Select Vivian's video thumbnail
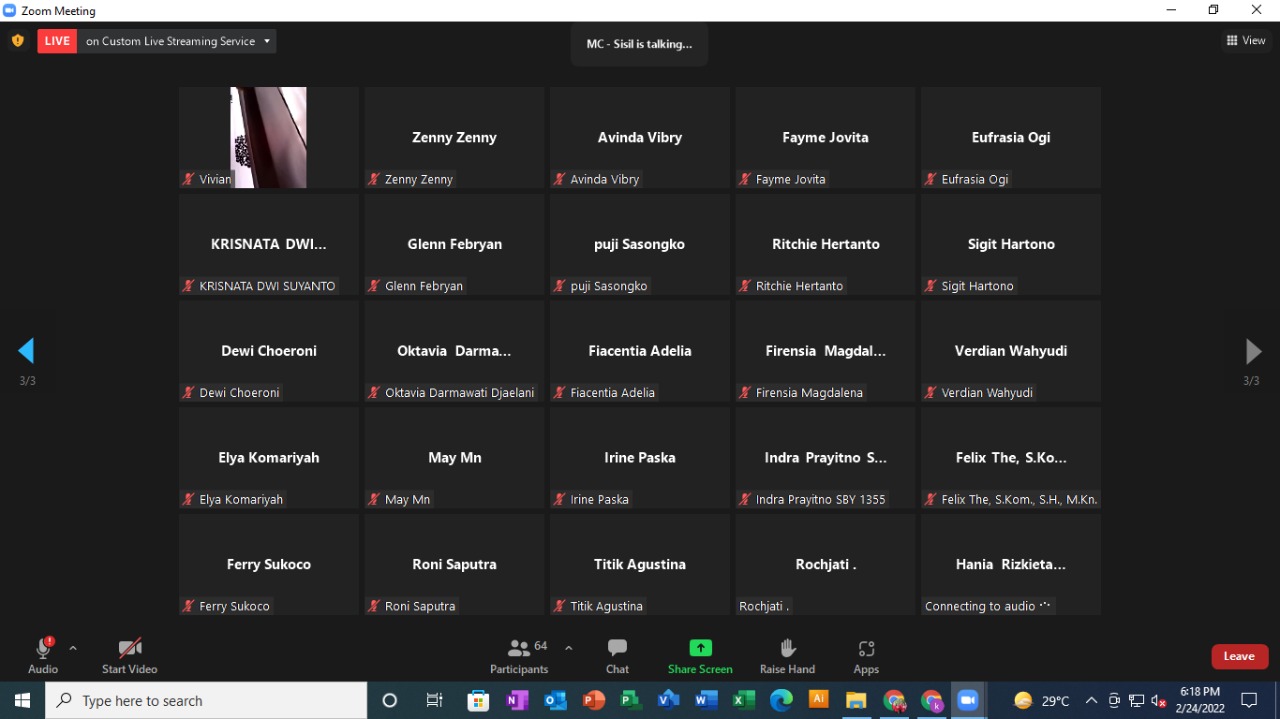Viewport: 1280px width, 719px height. 268,137
